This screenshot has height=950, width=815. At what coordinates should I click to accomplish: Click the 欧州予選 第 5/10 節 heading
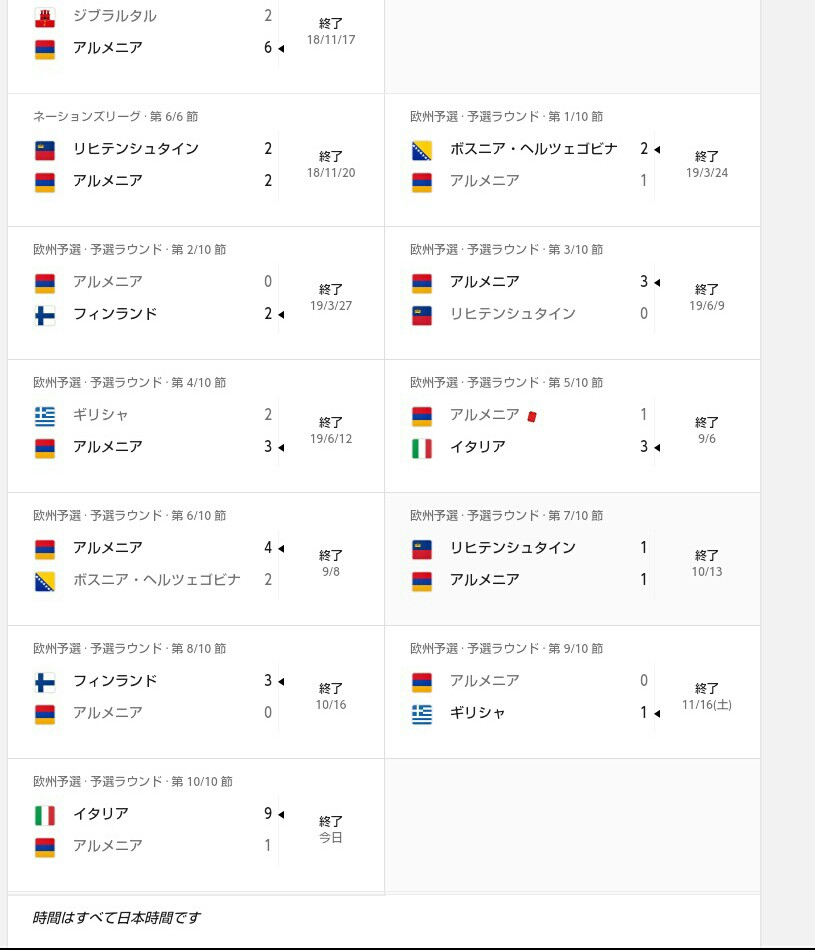(507, 382)
